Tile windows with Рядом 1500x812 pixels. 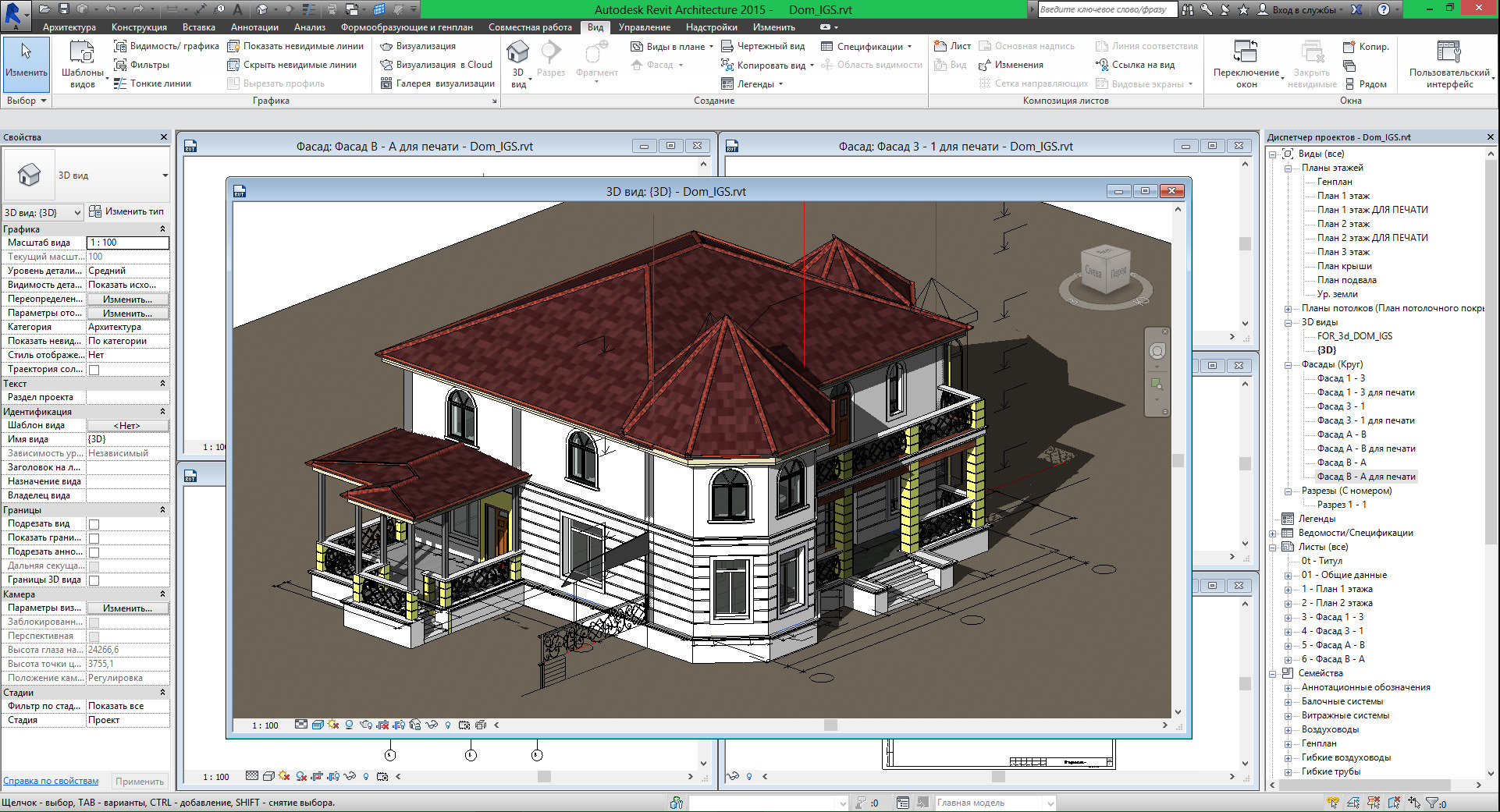coord(1364,84)
